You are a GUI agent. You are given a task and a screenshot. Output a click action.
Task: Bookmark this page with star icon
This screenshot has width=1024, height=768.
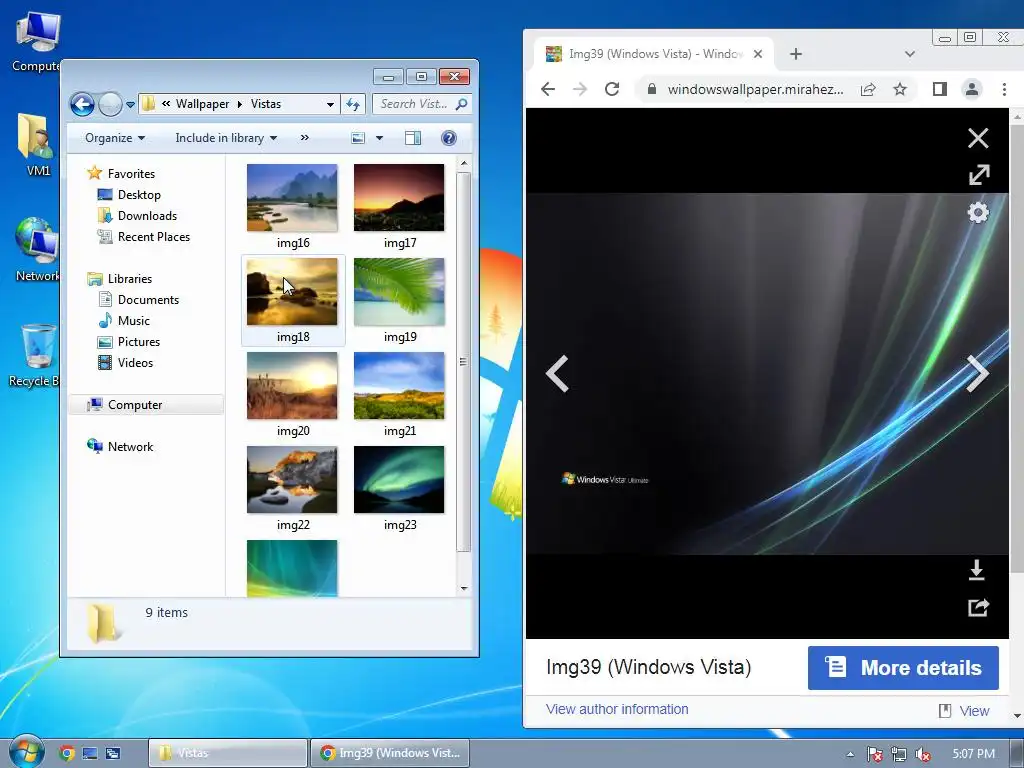click(900, 89)
